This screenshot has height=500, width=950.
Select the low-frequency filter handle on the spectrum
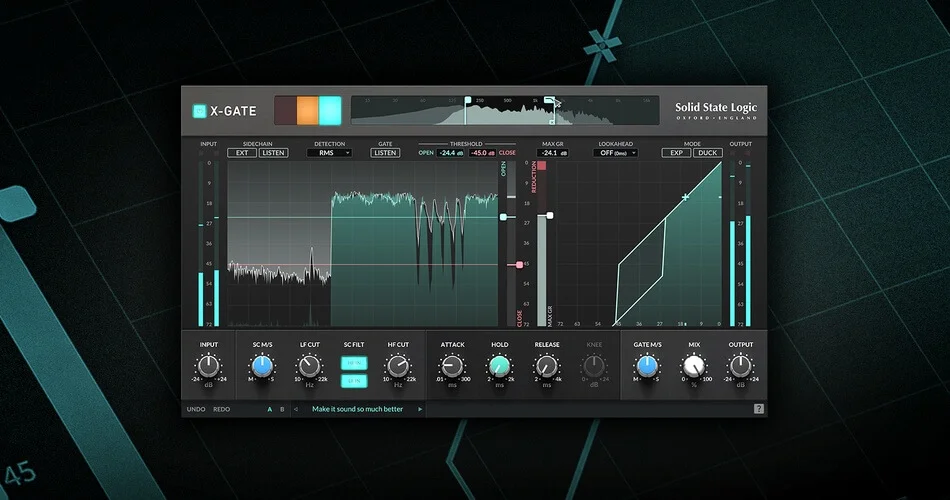pyautogui.click(x=468, y=101)
